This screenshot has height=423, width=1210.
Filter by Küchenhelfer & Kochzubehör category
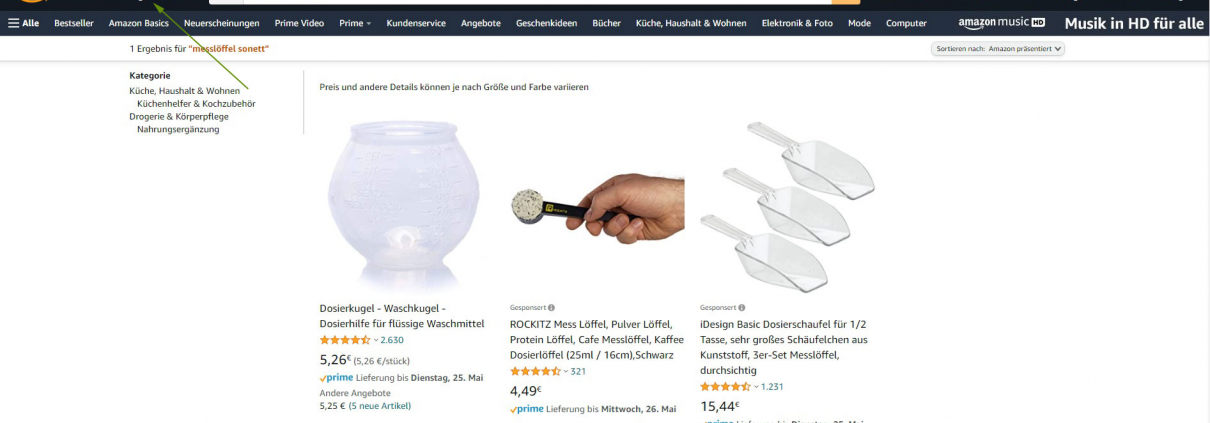point(196,104)
